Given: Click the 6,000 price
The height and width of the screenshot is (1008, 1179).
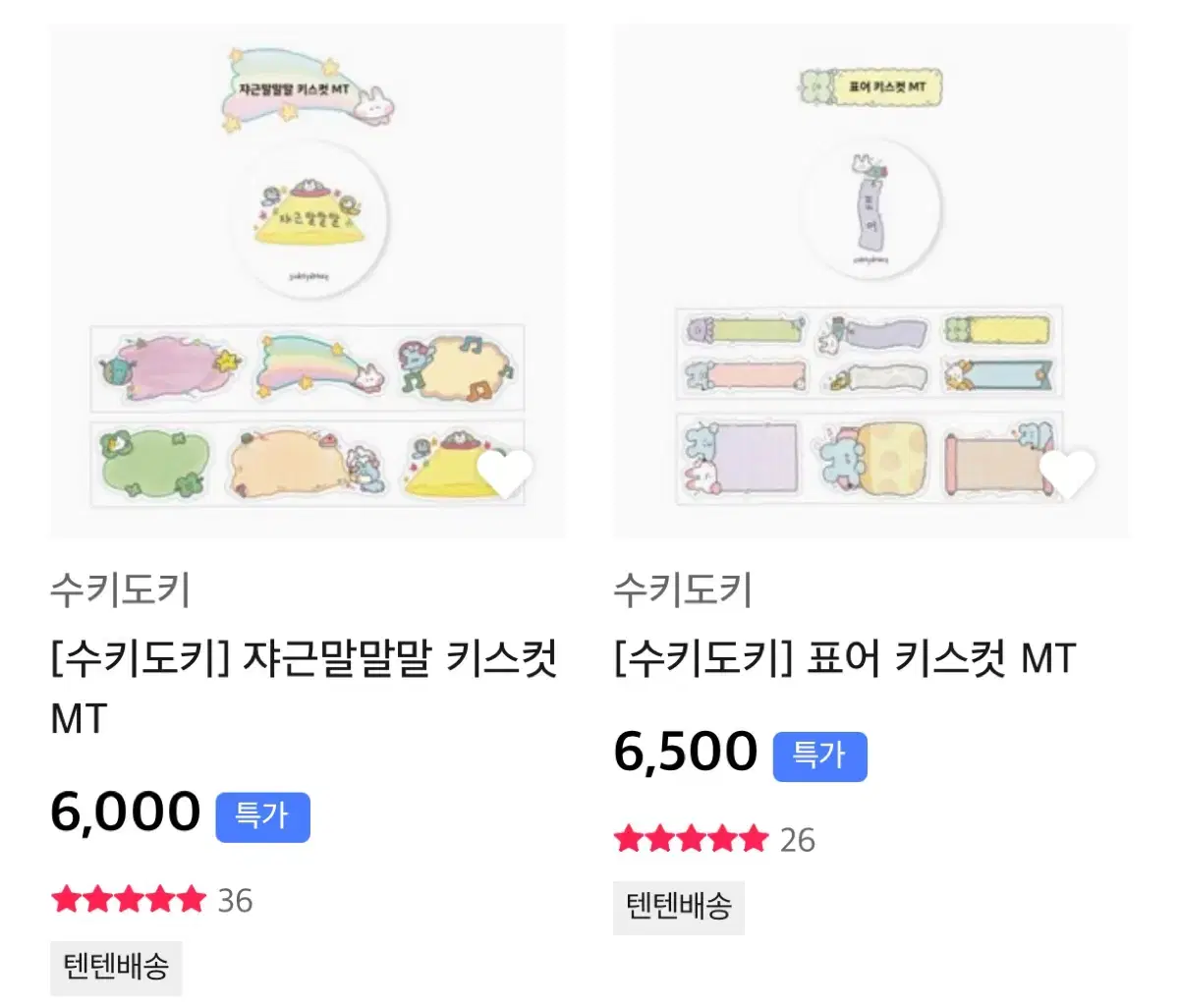Looking at the screenshot, I should coord(125,812).
